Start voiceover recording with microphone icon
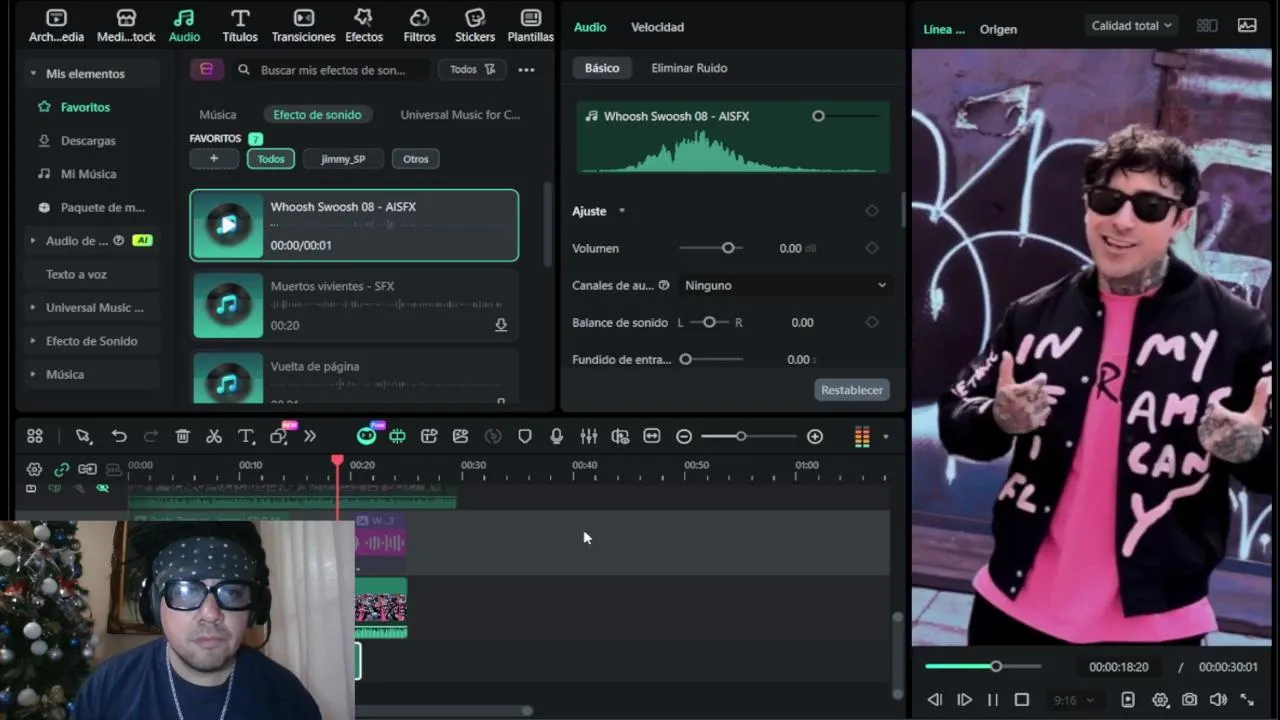 [556, 436]
